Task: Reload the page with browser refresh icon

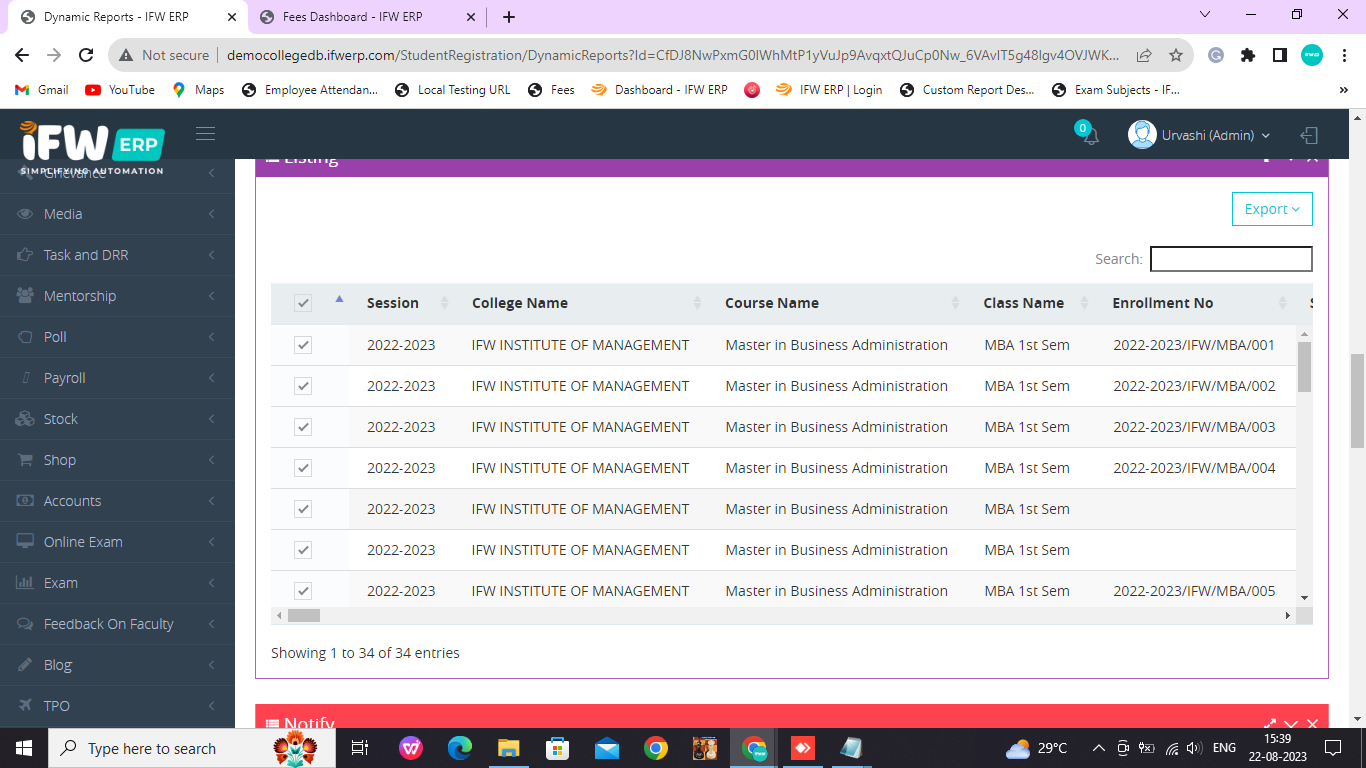Action: point(86,55)
